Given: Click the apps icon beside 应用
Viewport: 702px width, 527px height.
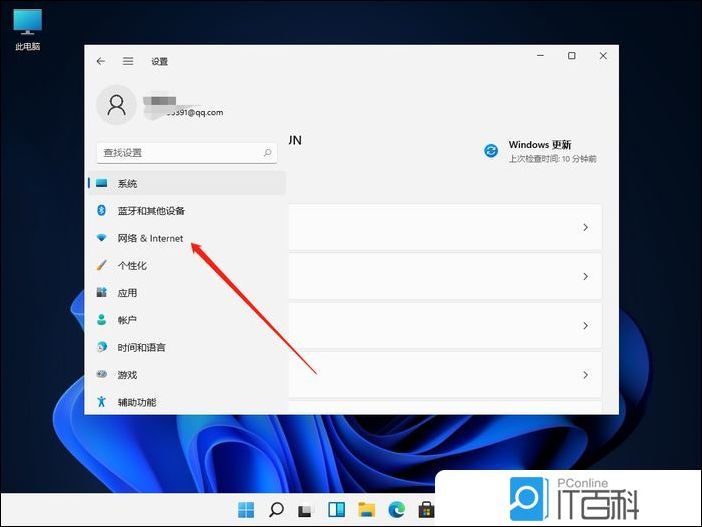Looking at the screenshot, I should point(102,292).
